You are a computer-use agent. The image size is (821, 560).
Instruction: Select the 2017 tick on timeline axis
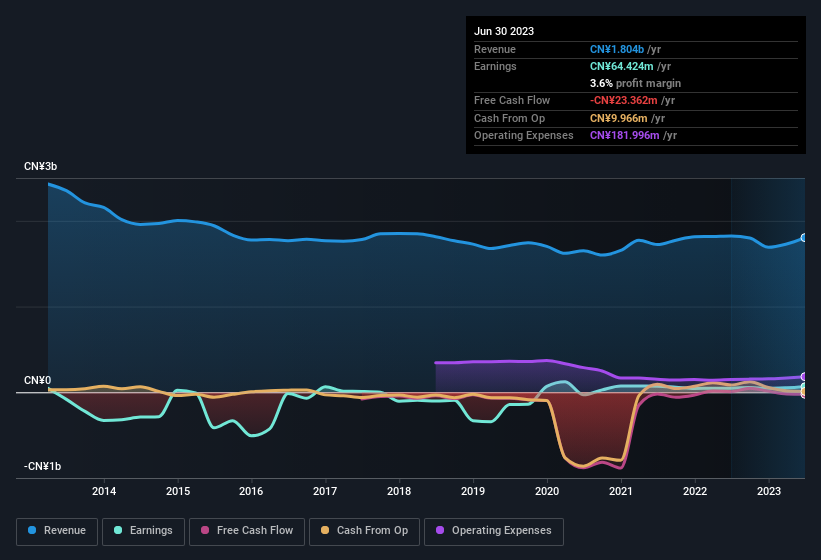(325, 491)
